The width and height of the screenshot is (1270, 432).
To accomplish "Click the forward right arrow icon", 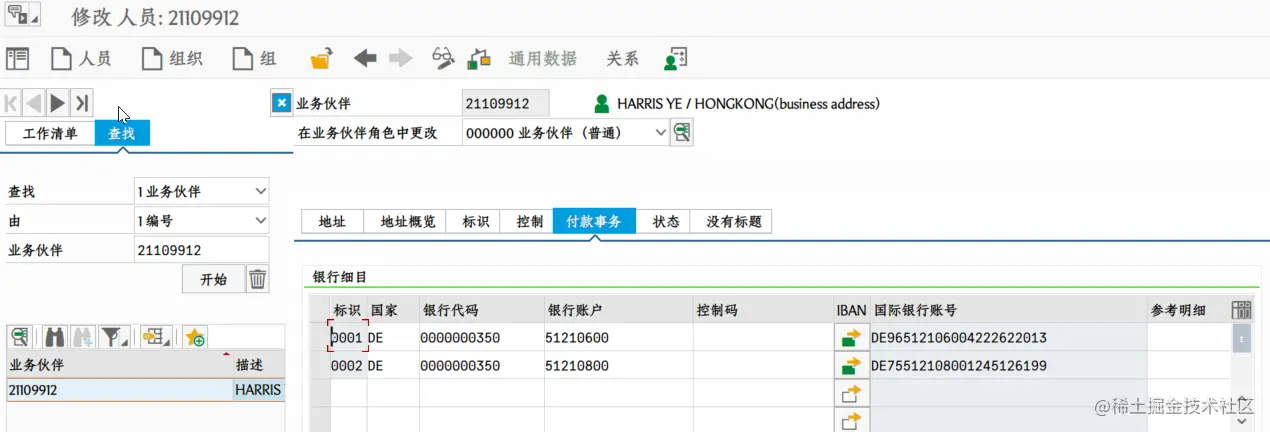I will 401,59.
